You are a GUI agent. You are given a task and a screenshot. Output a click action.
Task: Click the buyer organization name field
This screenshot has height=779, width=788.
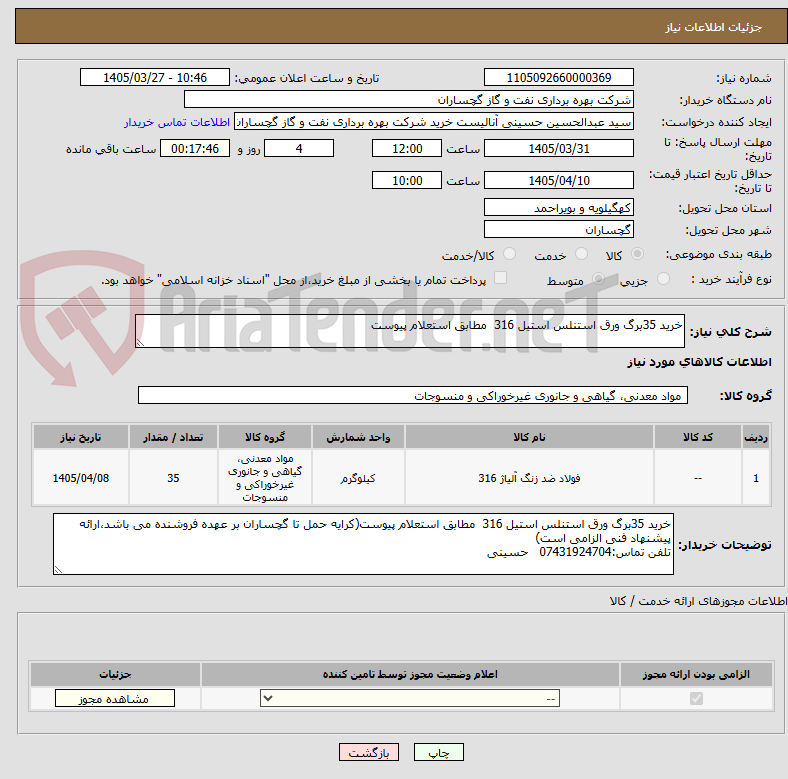(x=409, y=100)
